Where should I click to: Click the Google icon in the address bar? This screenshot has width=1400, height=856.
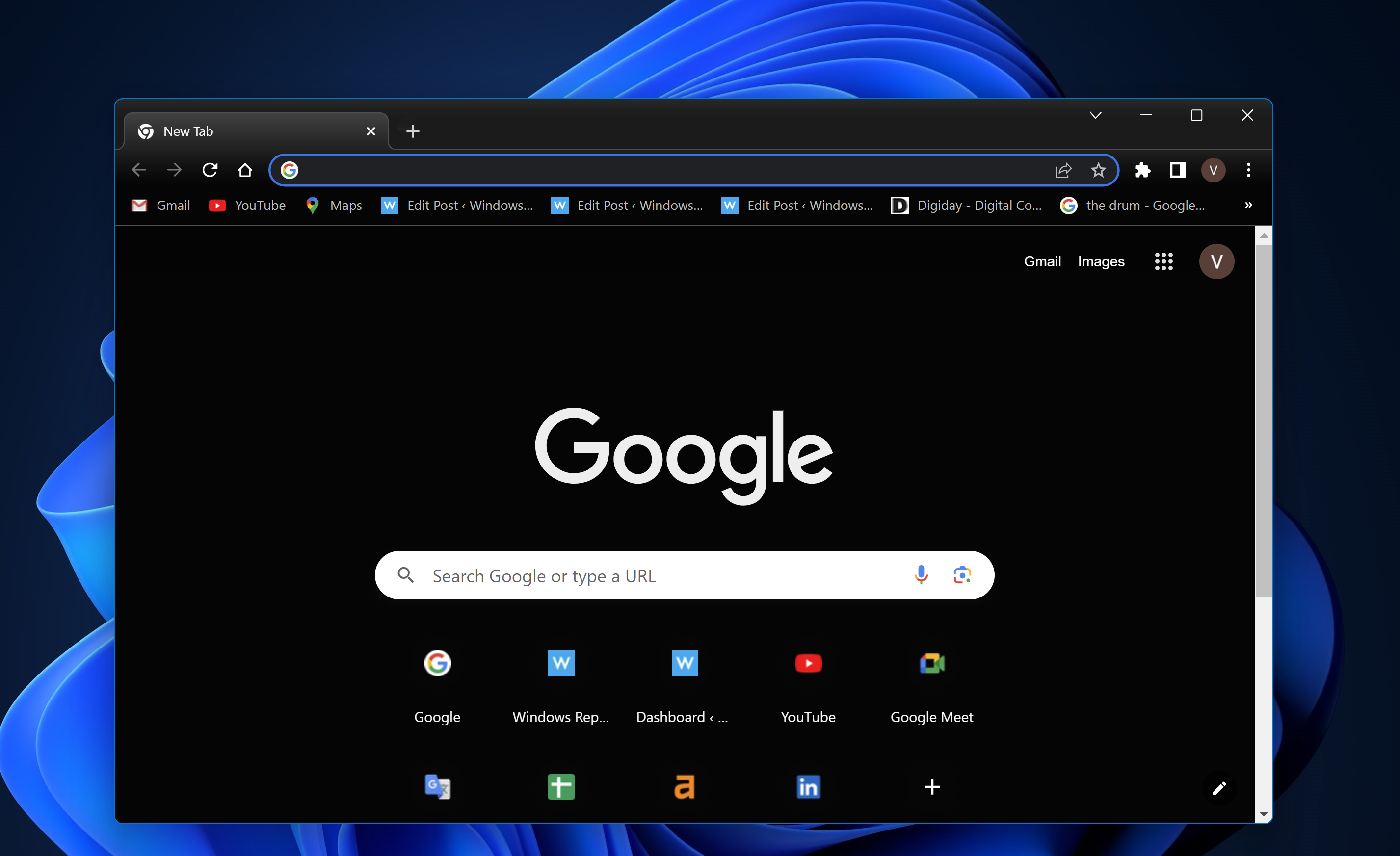point(290,170)
